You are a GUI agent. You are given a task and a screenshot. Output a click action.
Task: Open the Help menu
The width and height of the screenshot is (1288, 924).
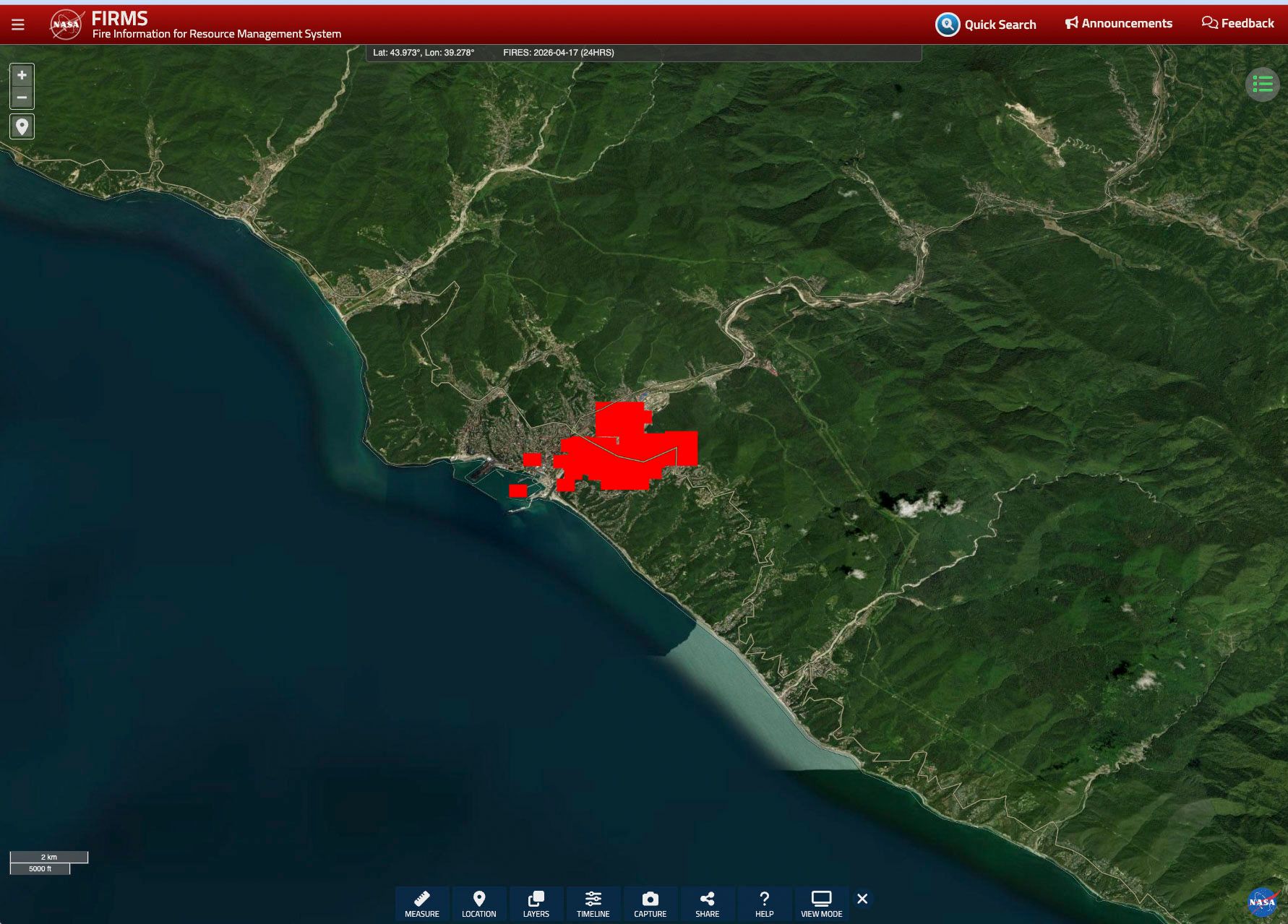[765, 904]
